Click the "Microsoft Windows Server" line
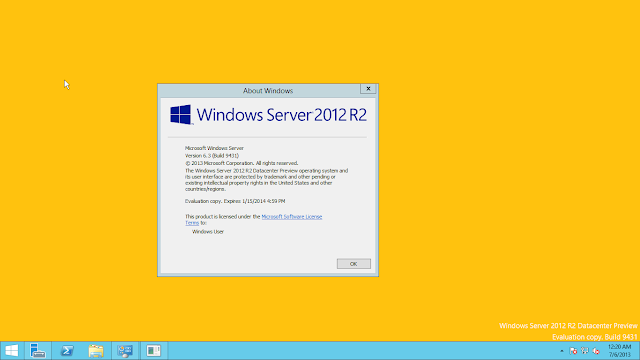 [214, 148]
